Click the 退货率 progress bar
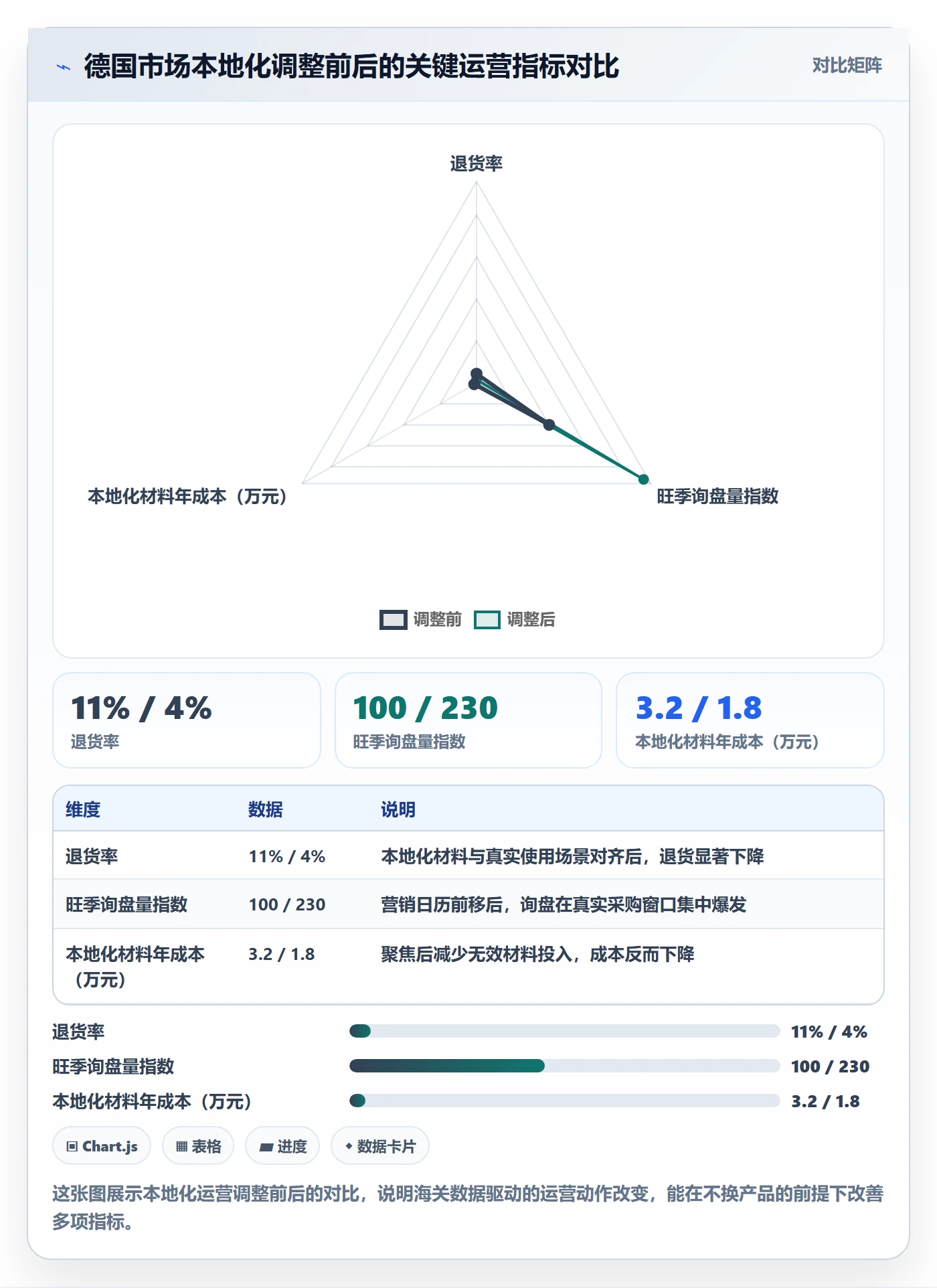The width and height of the screenshot is (937, 1288). [564, 1031]
